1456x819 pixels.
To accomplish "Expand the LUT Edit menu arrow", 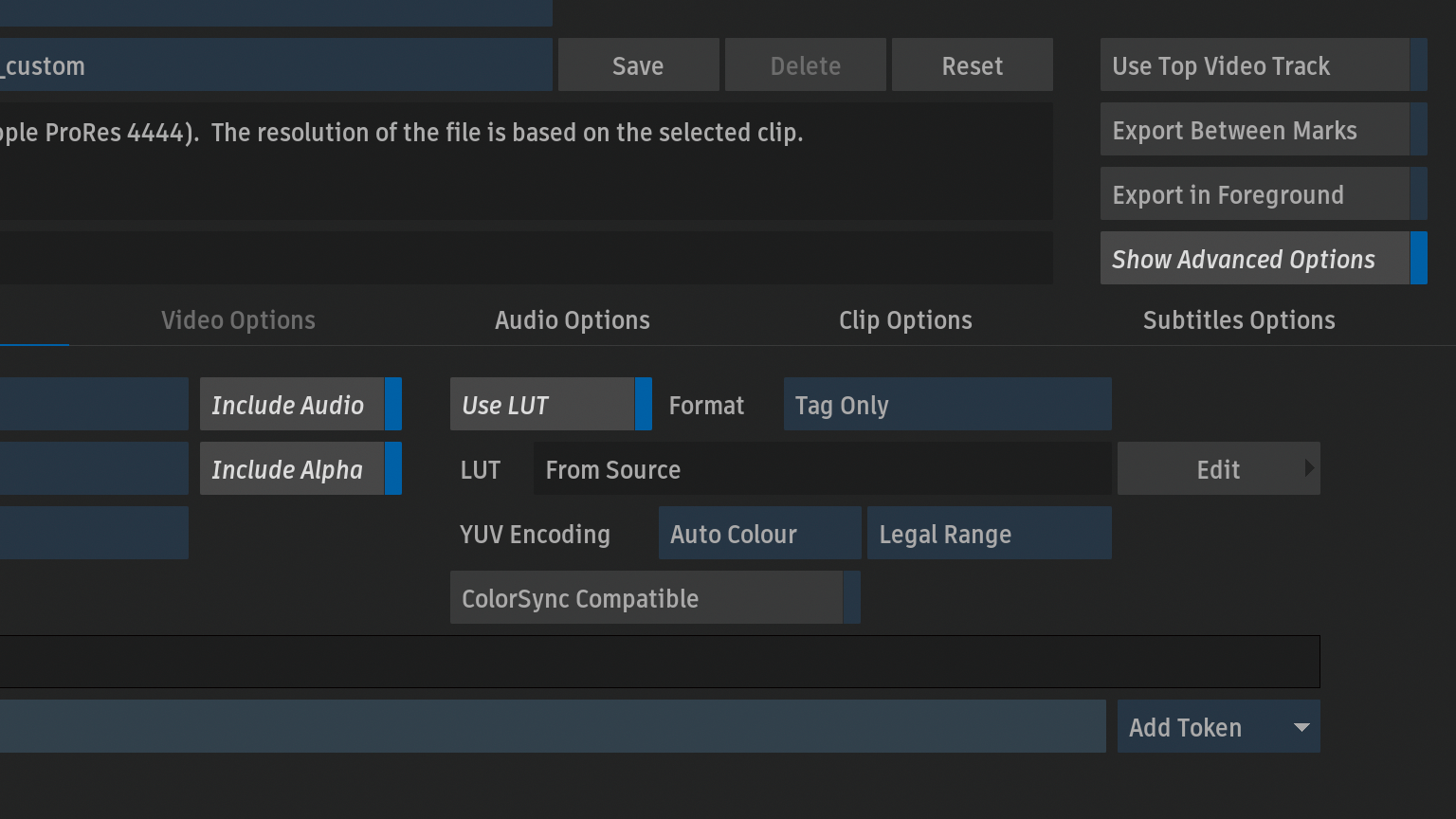I will [1309, 468].
